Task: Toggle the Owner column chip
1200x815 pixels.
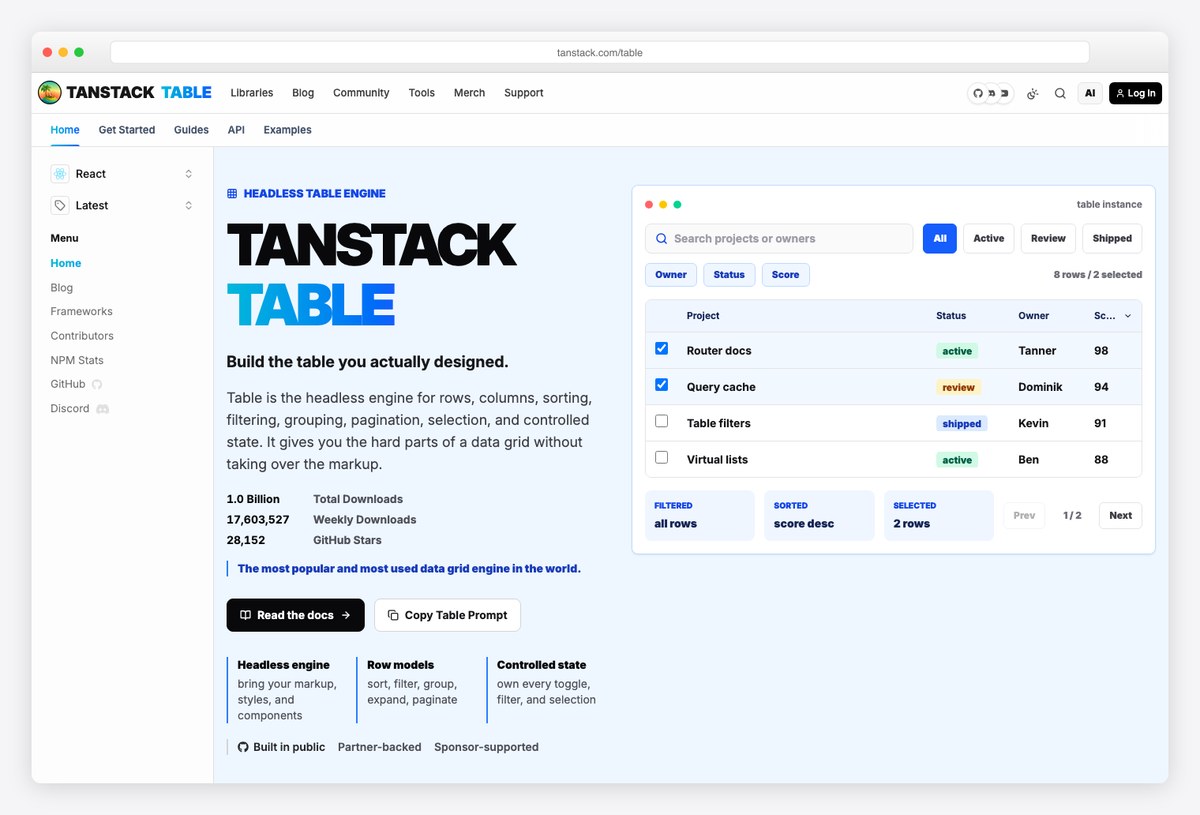Action: [671, 275]
